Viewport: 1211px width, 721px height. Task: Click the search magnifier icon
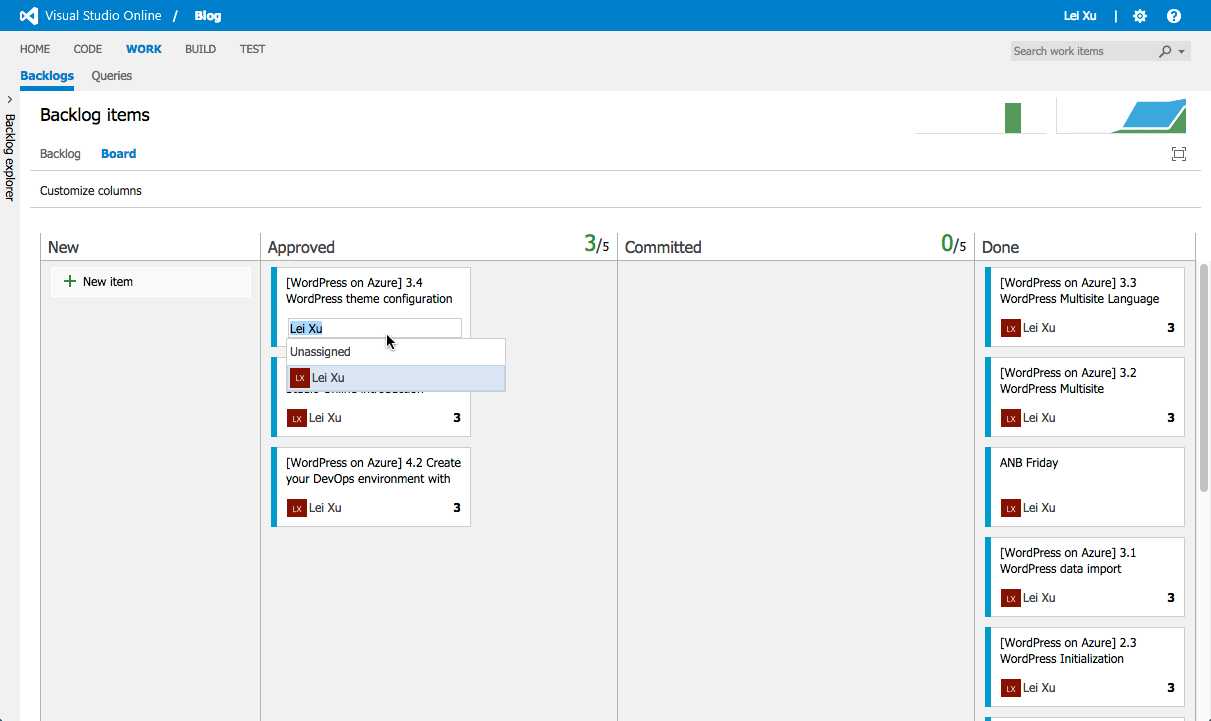[1165, 51]
